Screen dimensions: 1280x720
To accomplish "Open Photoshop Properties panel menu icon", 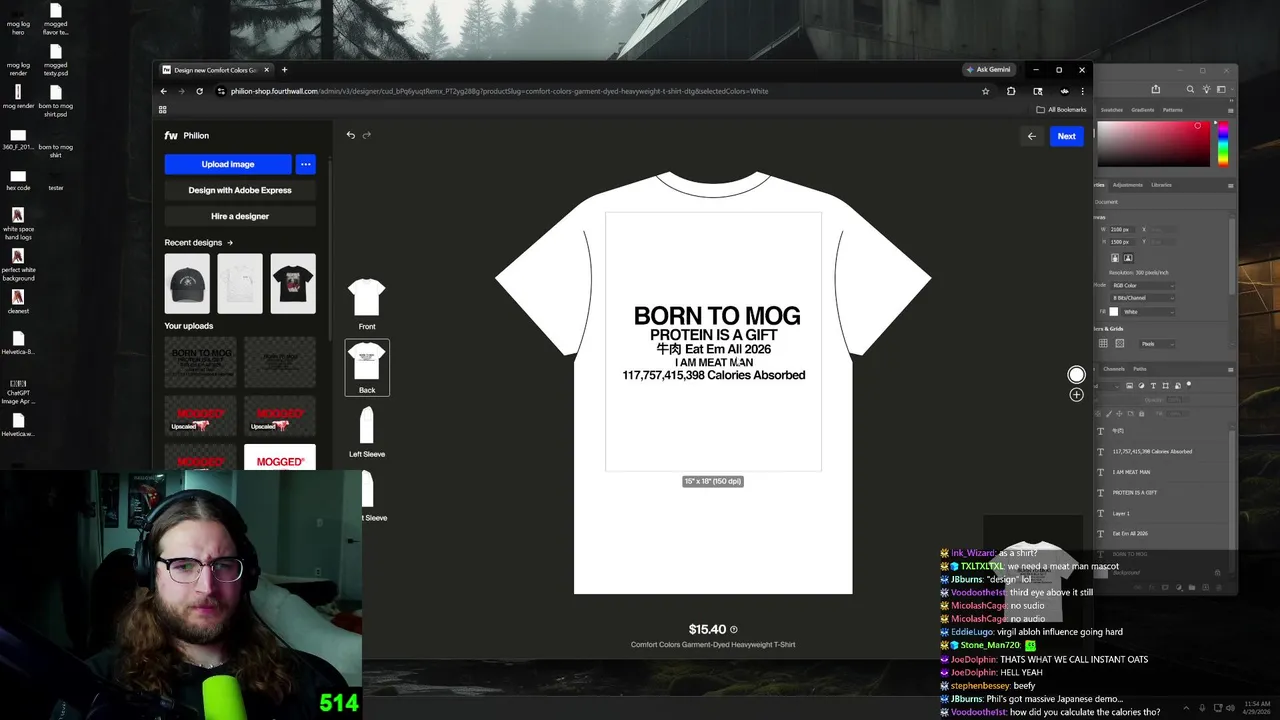I will 1231,185.
